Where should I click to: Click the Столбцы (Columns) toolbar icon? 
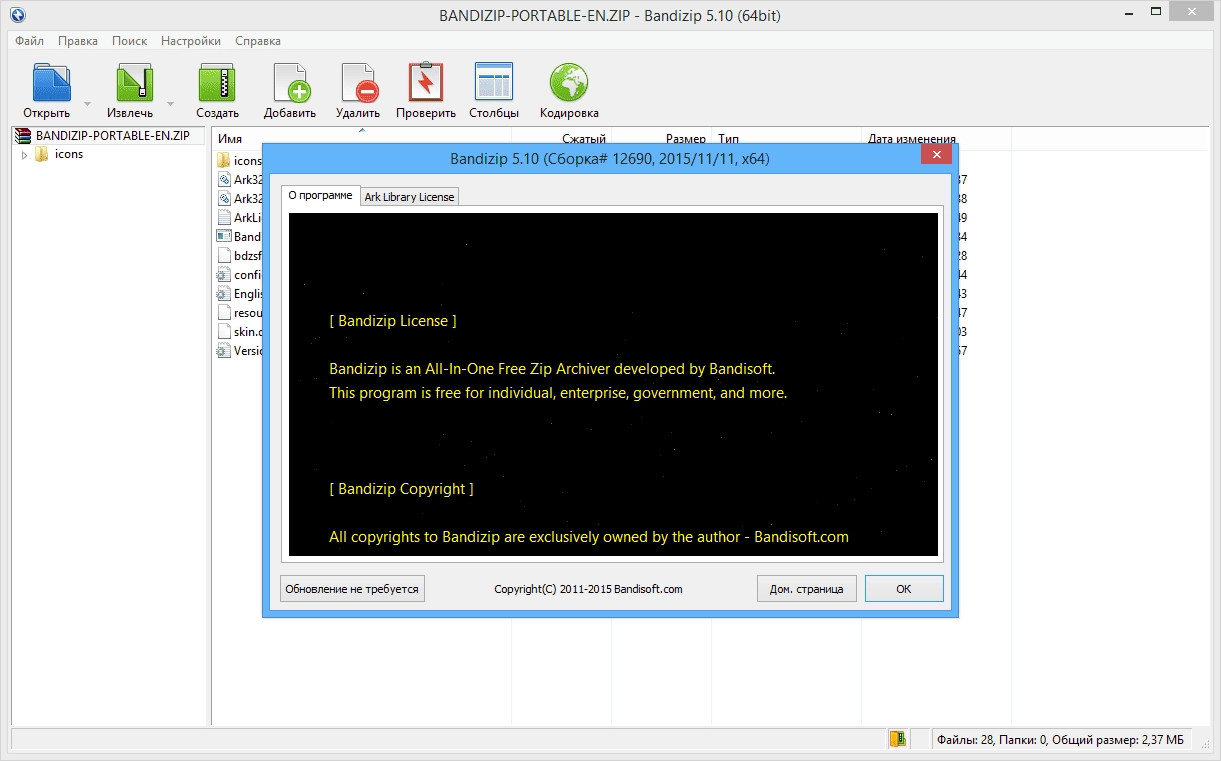click(x=494, y=82)
